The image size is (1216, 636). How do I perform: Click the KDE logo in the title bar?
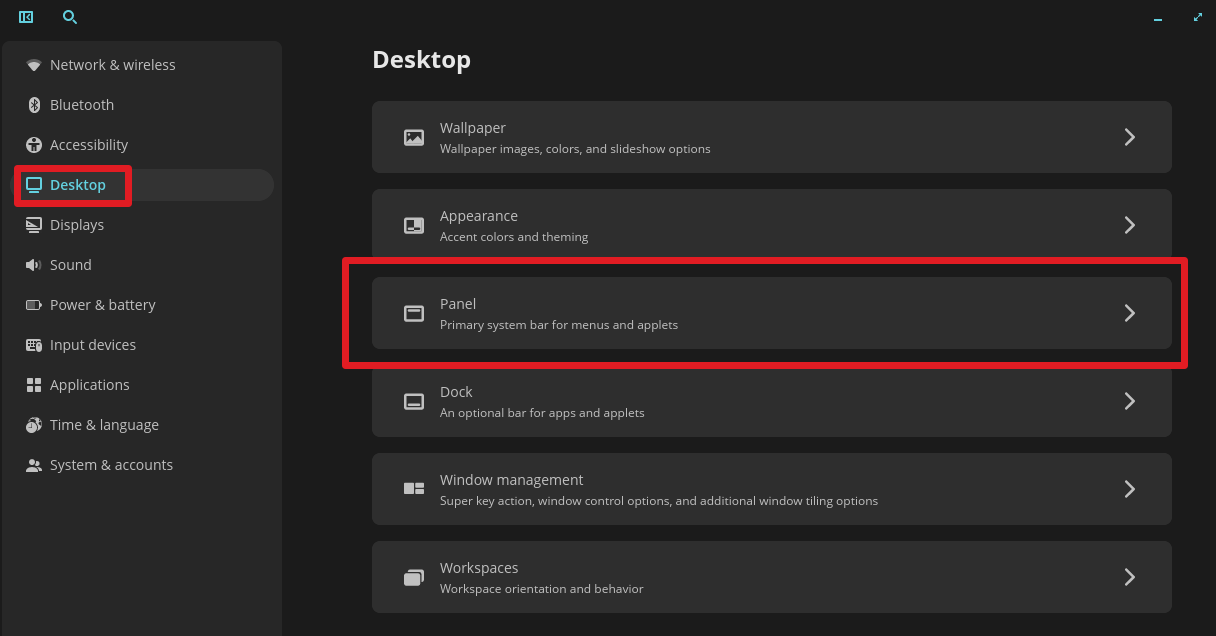pos(25,17)
